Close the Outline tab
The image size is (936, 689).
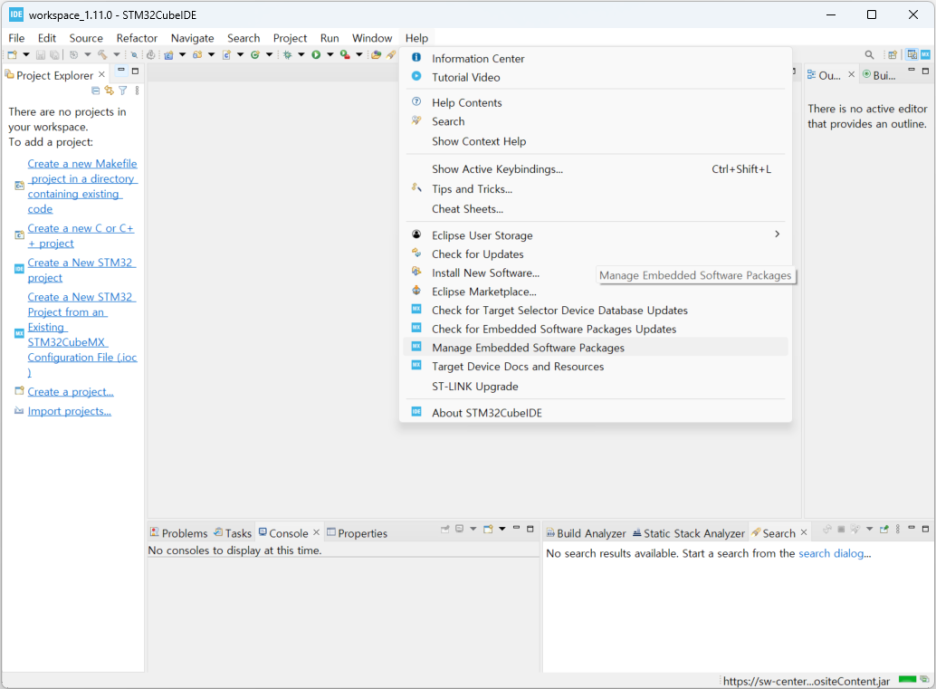(x=851, y=75)
